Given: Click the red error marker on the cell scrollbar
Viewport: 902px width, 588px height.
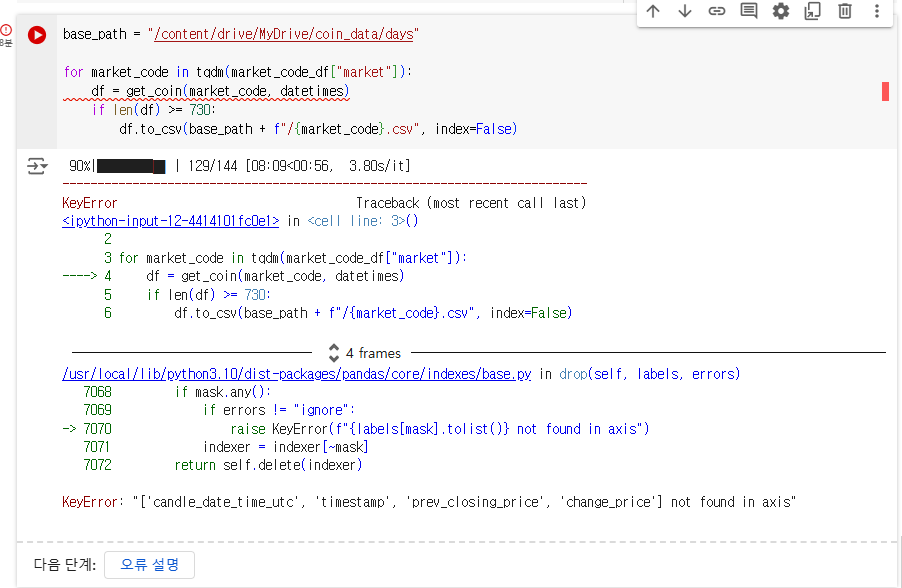Looking at the screenshot, I should pyautogui.click(x=885, y=91).
